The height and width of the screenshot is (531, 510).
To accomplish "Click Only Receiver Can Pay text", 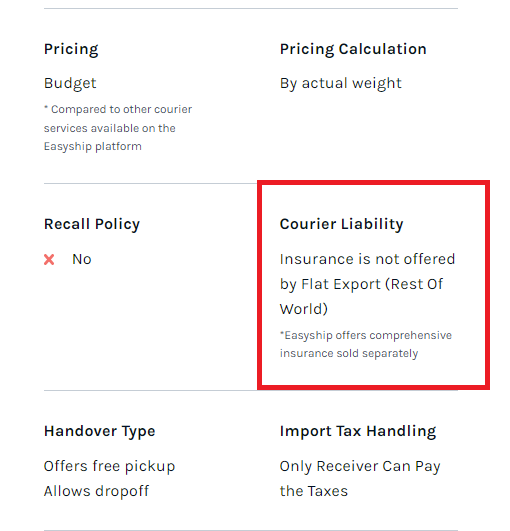I will (x=360, y=467).
